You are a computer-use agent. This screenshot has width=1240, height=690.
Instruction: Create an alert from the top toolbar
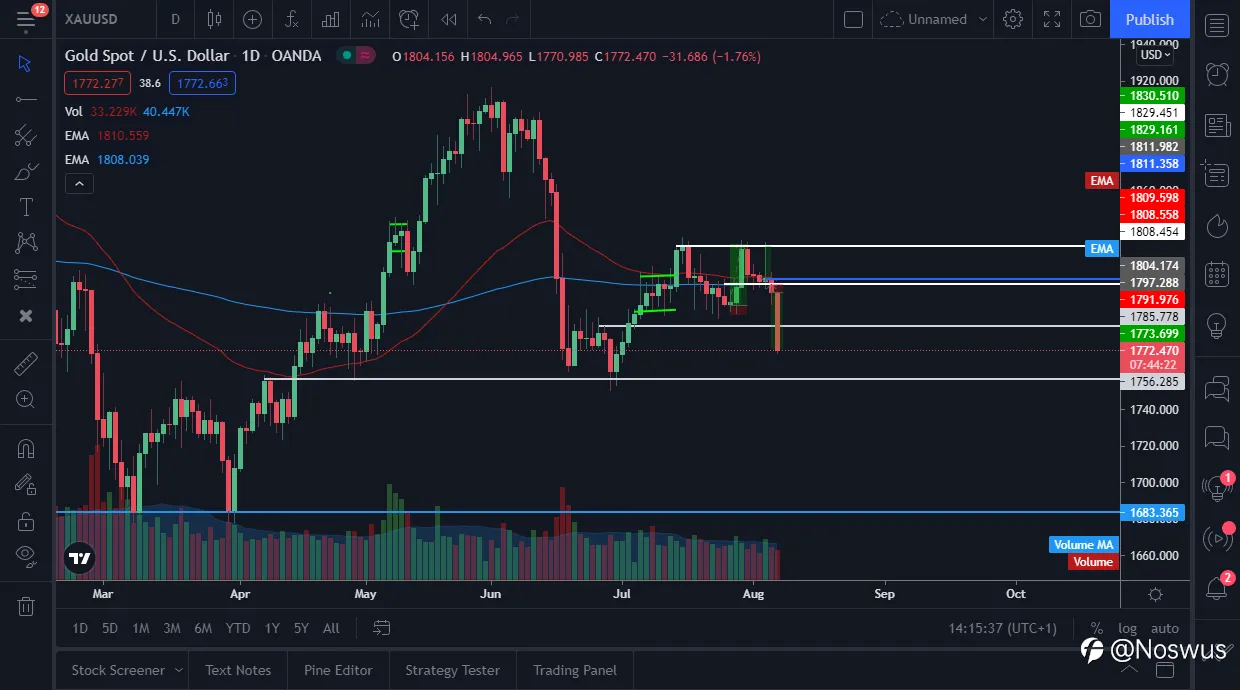tap(409, 19)
